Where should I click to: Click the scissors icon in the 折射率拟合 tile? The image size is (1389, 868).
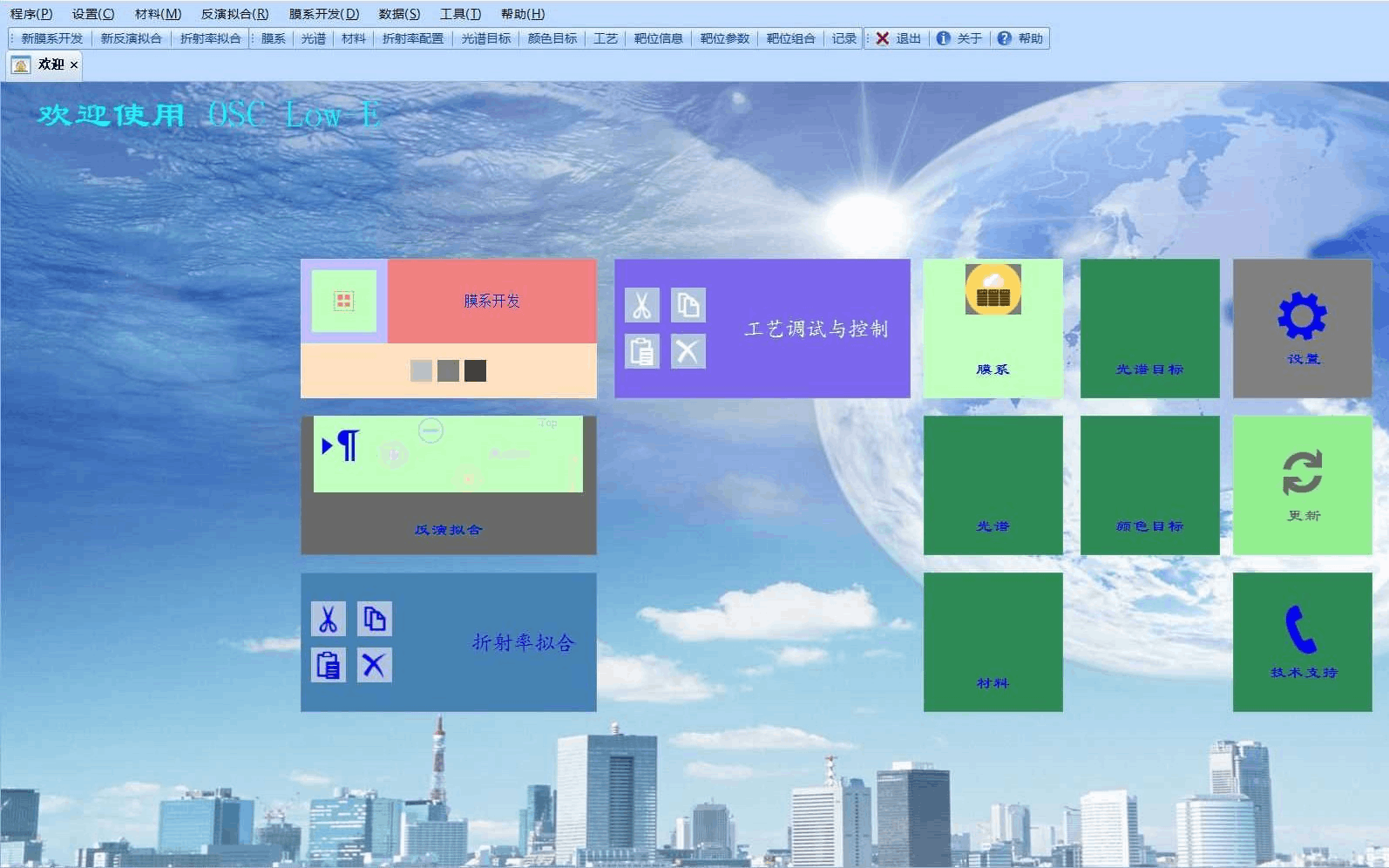click(x=328, y=619)
